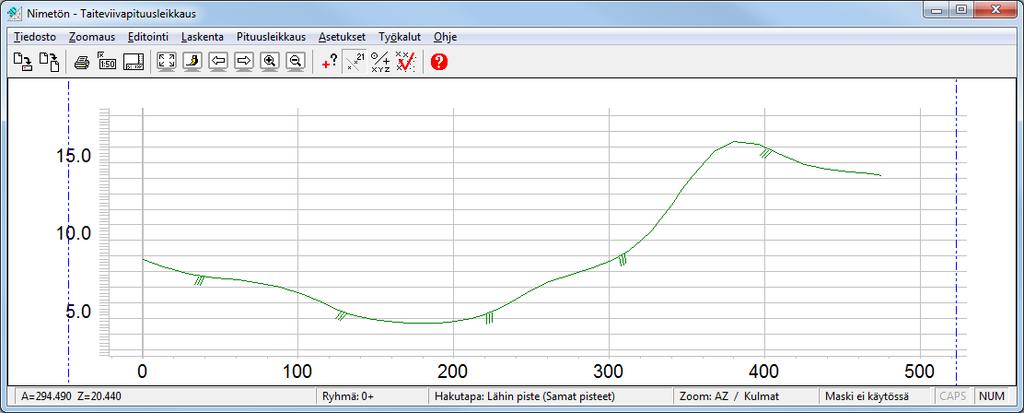Click the profile line peak near 380
Image resolution: width=1024 pixels, height=413 pixels.
pyautogui.click(x=735, y=141)
